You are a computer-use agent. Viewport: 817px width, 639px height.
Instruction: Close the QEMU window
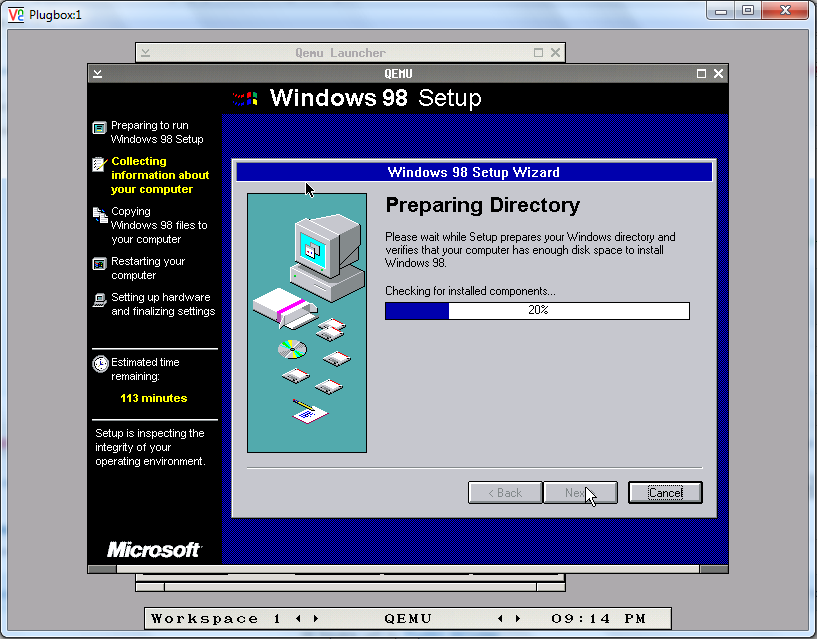tap(718, 73)
